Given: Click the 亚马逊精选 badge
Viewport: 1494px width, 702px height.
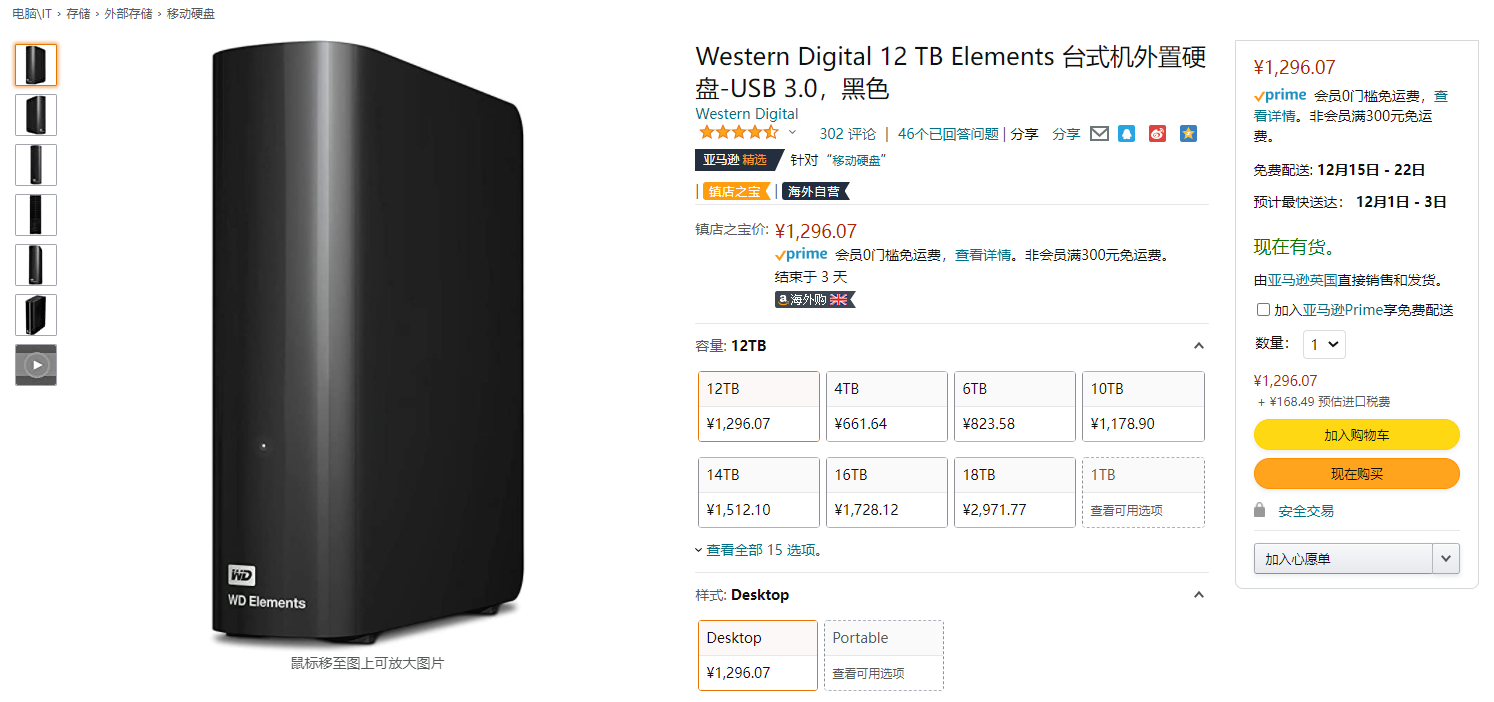Looking at the screenshot, I should click(734, 160).
